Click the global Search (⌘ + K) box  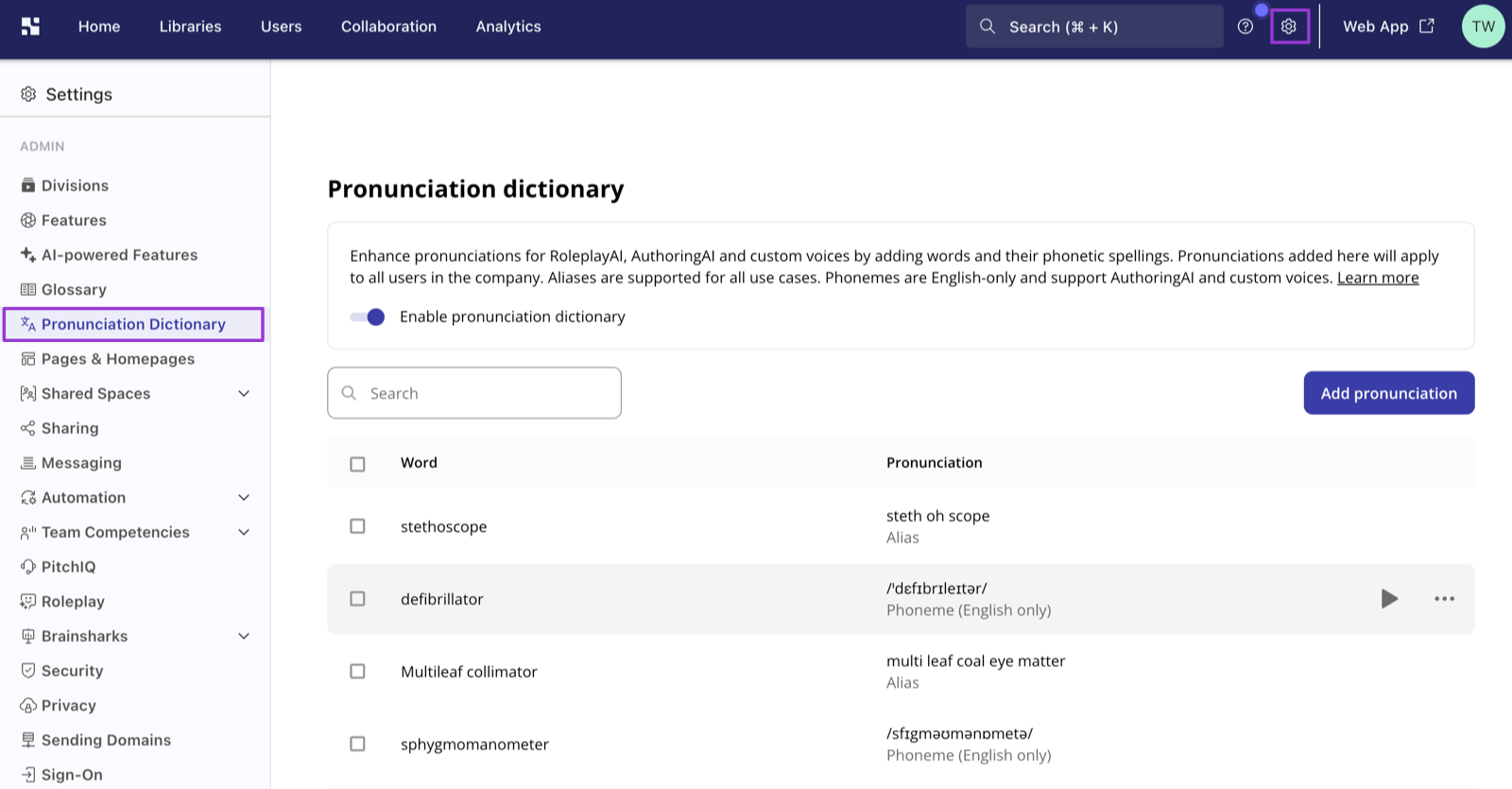pos(1094,26)
